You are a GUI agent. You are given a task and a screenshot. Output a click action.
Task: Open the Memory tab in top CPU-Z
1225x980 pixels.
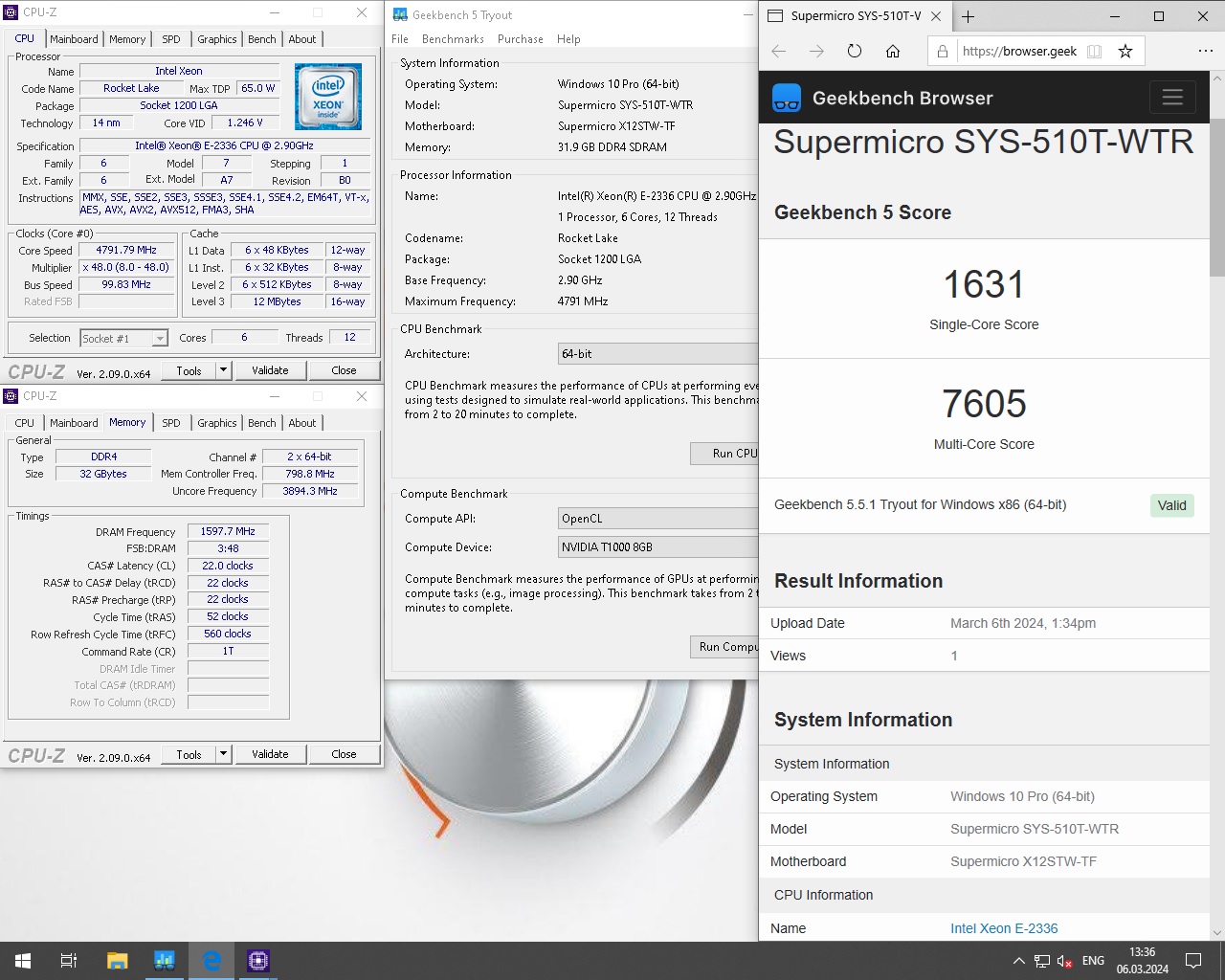[127, 39]
